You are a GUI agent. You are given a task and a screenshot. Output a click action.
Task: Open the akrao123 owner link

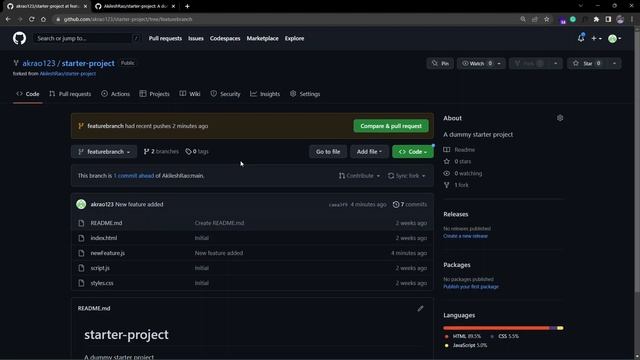pos(39,63)
